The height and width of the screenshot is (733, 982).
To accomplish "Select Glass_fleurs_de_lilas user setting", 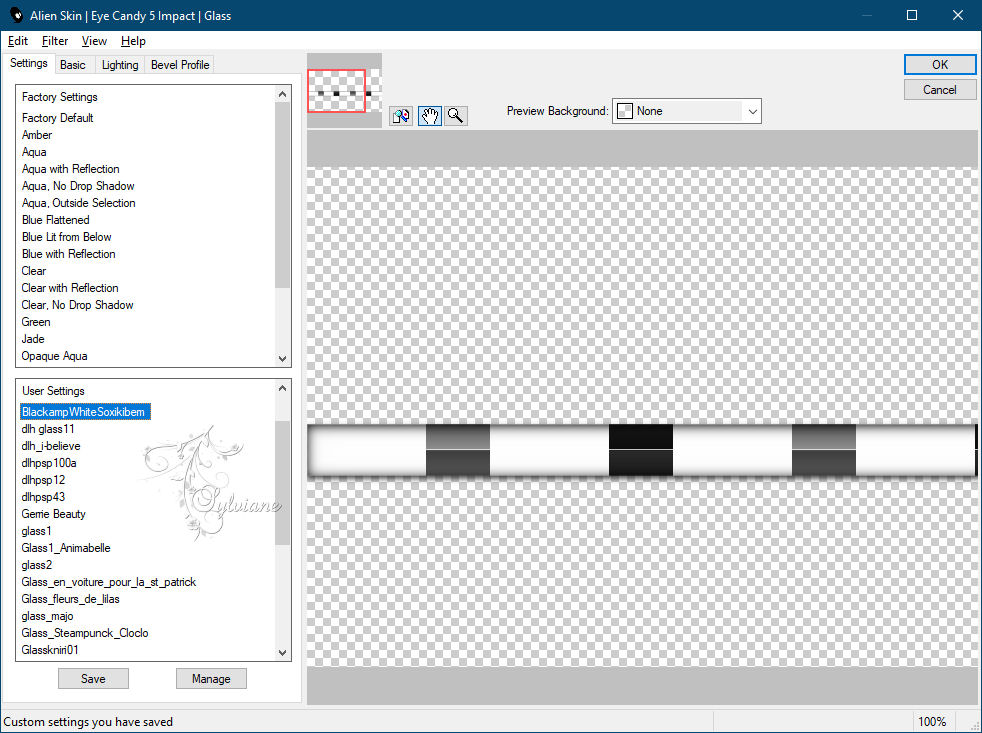I will point(70,598).
